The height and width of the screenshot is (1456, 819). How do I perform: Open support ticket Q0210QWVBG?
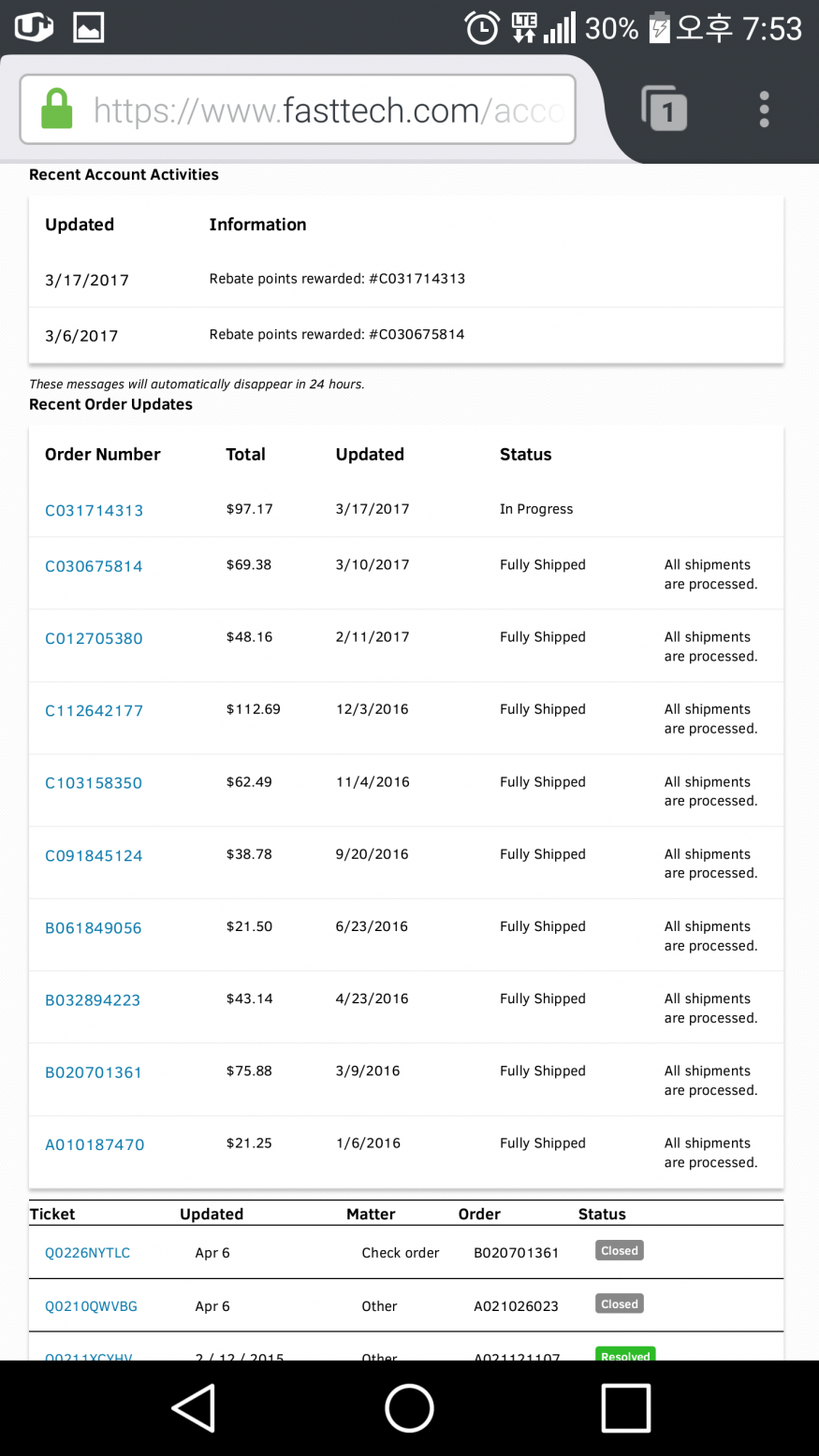pyautogui.click(x=91, y=1306)
